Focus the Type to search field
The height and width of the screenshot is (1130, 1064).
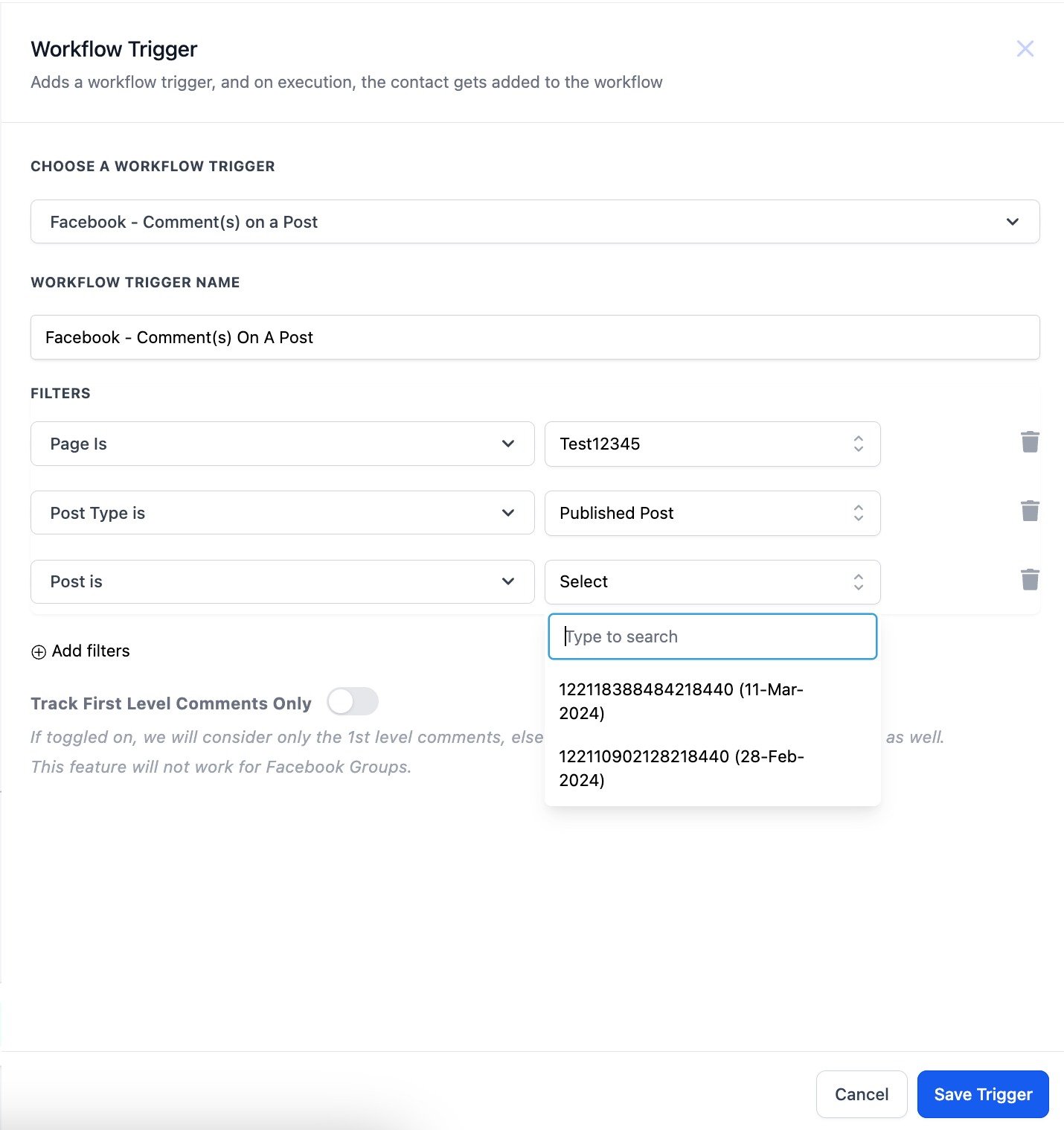click(712, 637)
